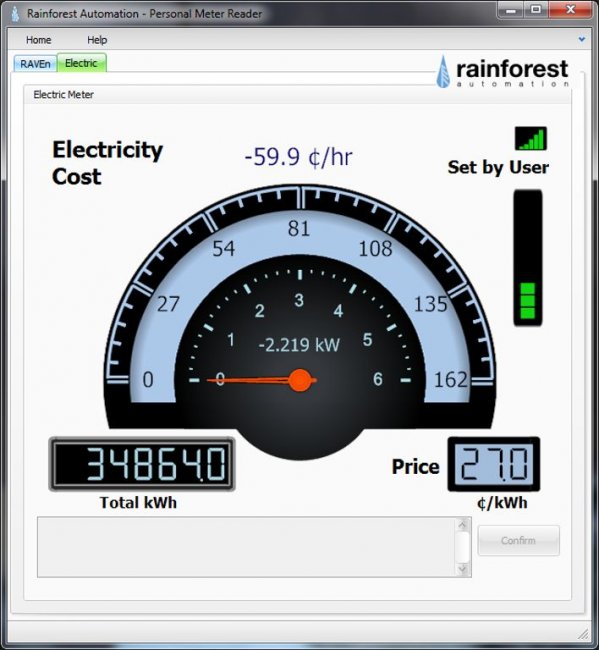Click the message box scroll up arrow

463,525
